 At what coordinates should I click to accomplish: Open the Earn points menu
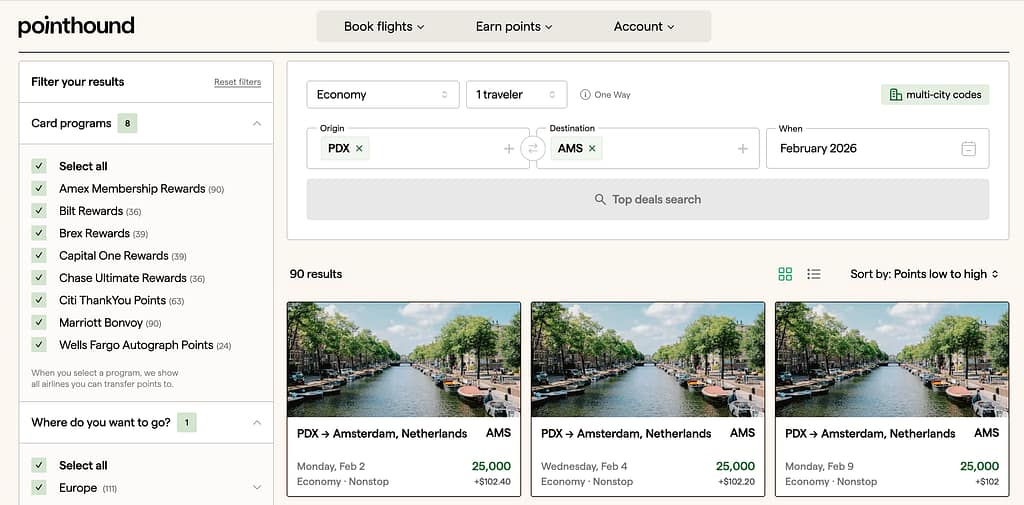pyautogui.click(x=514, y=26)
